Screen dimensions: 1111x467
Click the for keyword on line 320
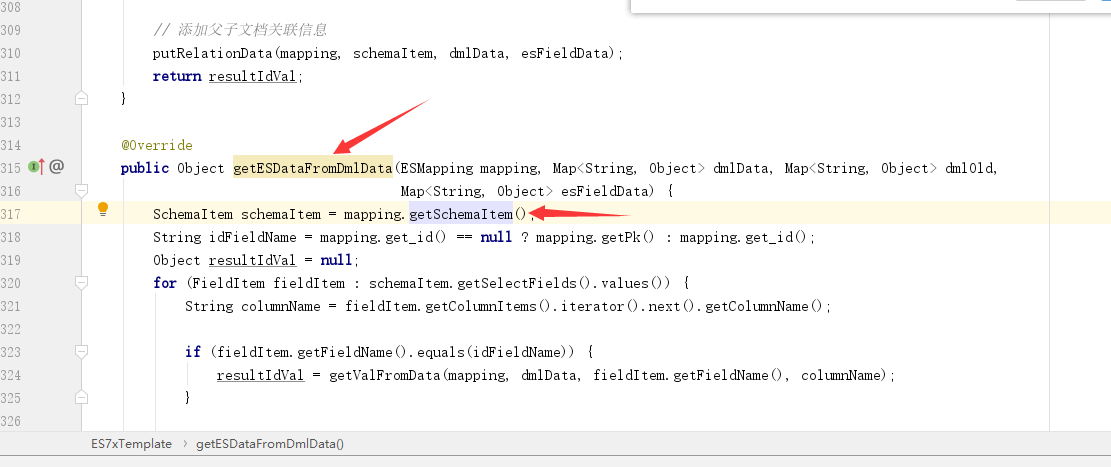click(164, 283)
